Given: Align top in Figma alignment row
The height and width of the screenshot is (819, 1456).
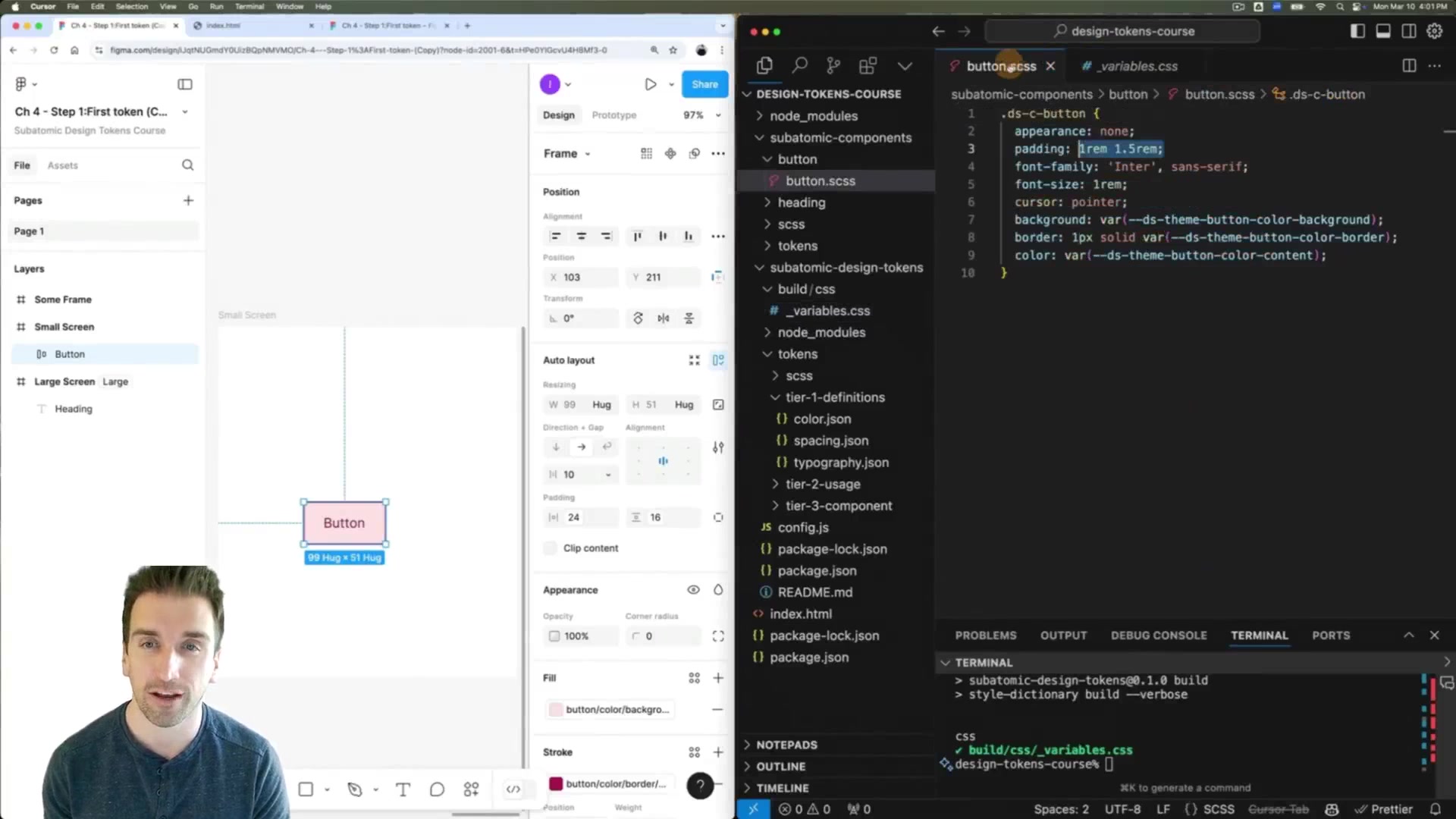Looking at the screenshot, I should coord(637,237).
